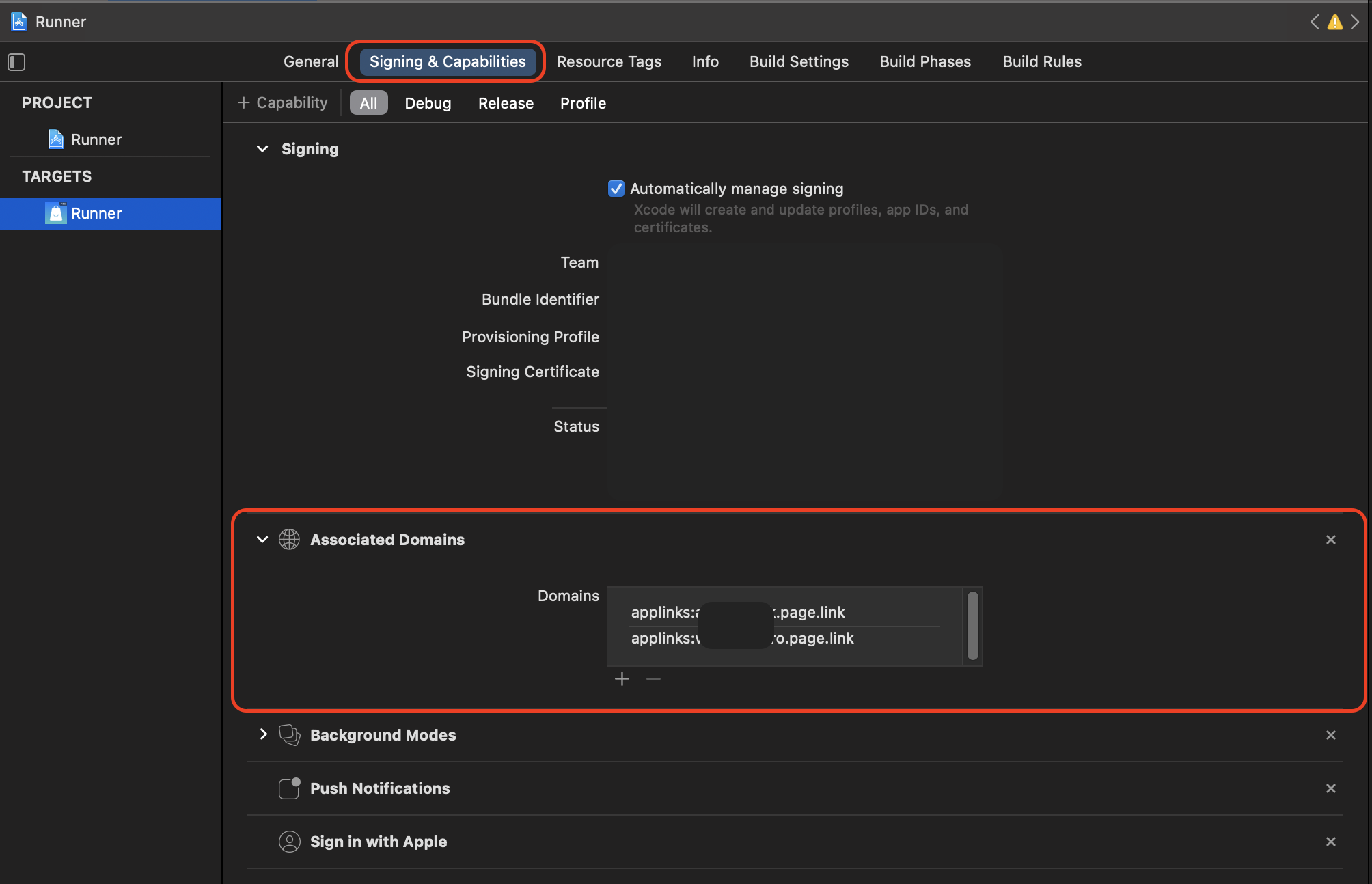Click the Signing section title

310,149
